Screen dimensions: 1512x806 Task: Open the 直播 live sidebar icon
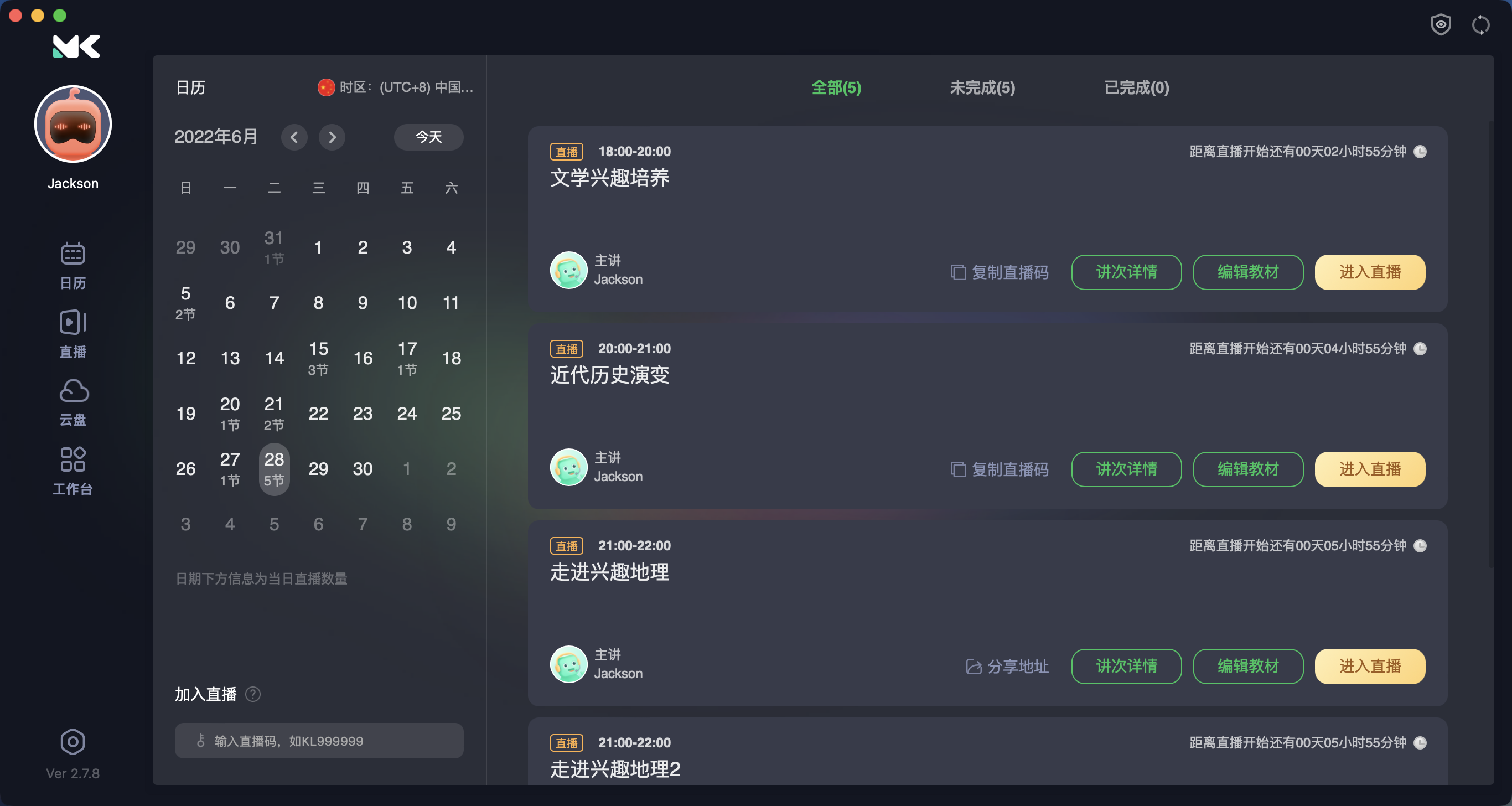(x=73, y=333)
